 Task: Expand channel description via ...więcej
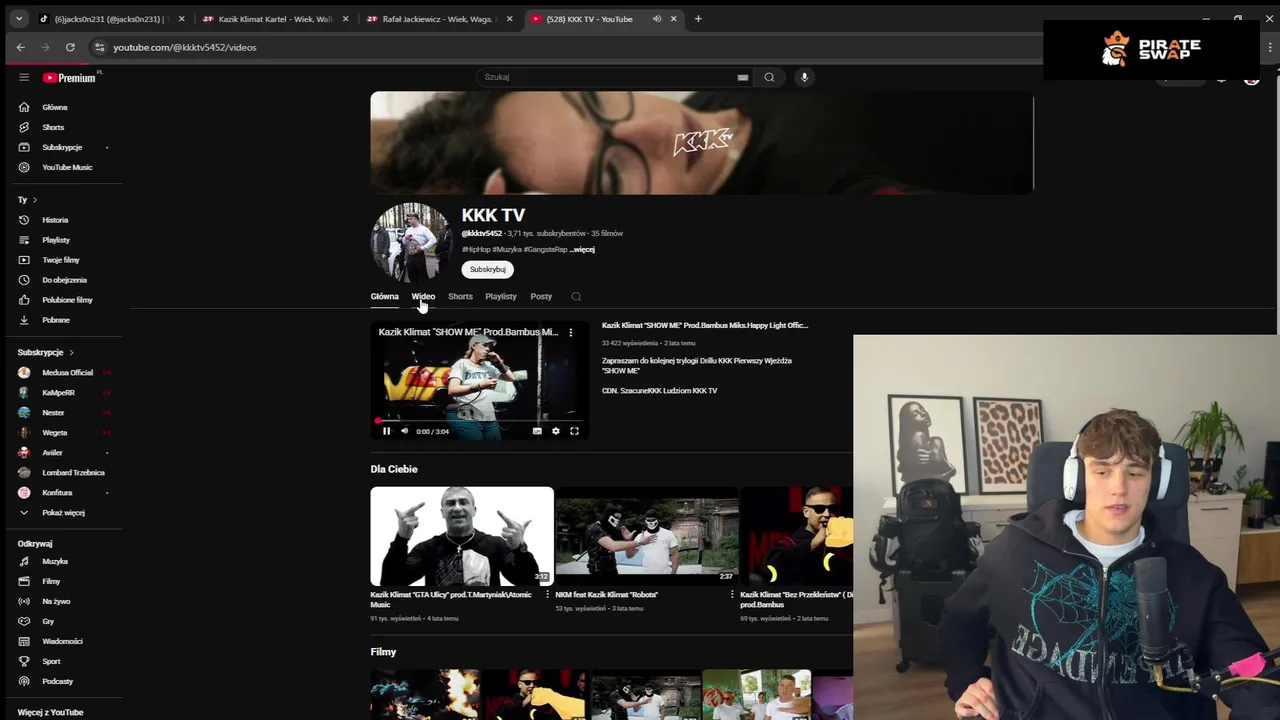point(582,249)
